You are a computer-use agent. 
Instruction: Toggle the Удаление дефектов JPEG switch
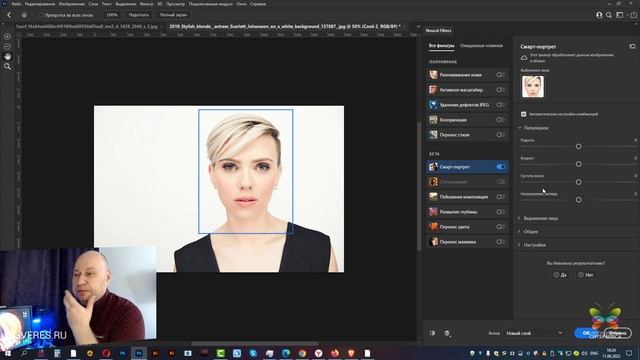500,104
